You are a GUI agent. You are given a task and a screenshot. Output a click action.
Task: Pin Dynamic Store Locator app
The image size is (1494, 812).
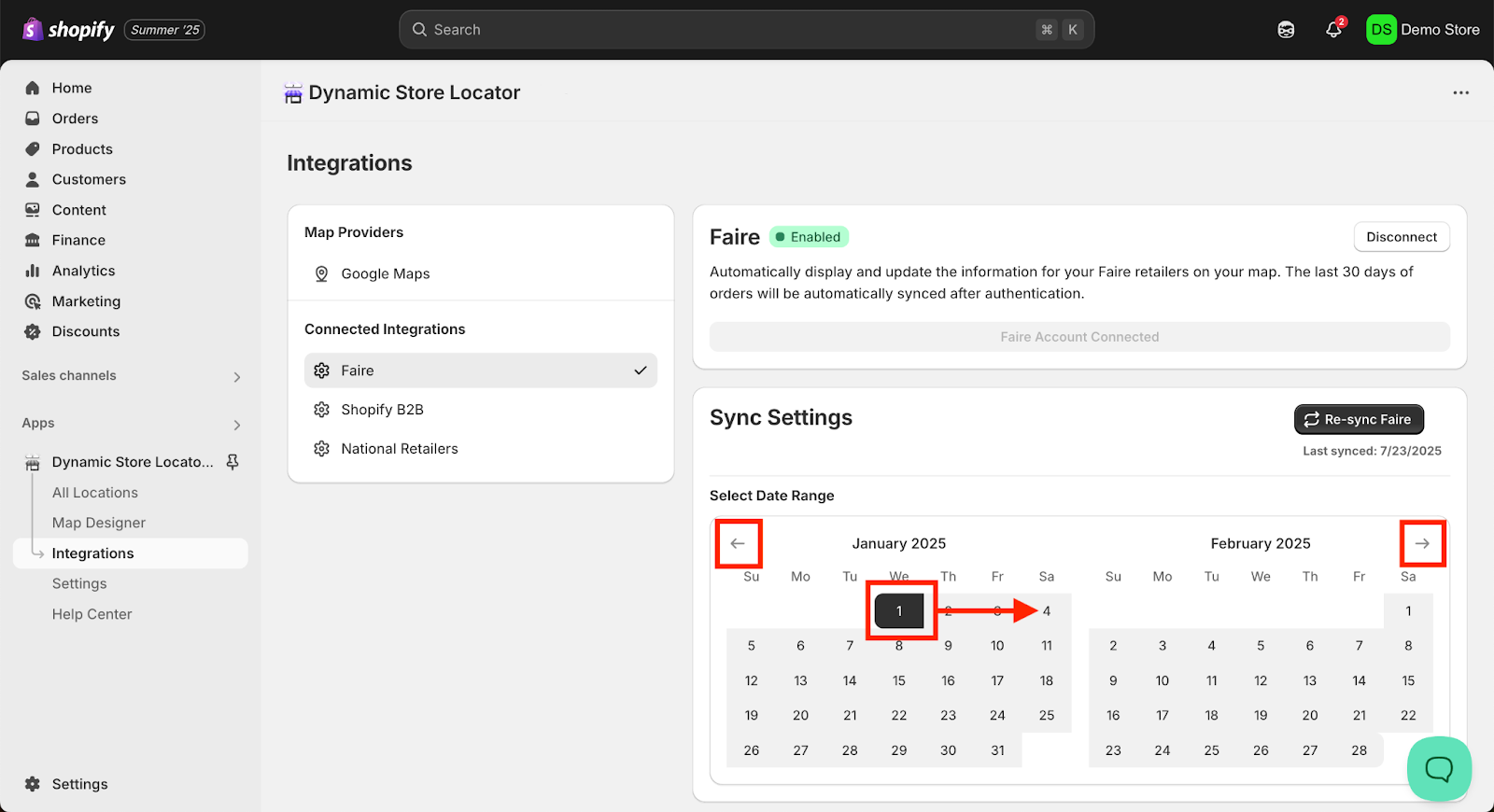pyautogui.click(x=233, y=462)
